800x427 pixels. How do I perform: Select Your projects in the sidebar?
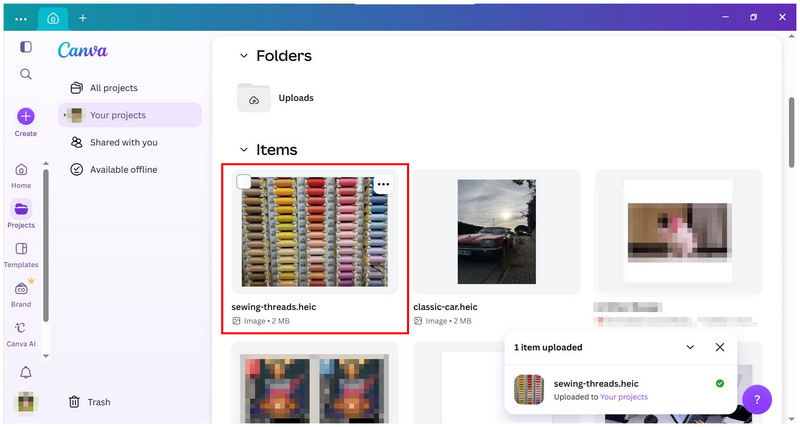pos(130,115)
